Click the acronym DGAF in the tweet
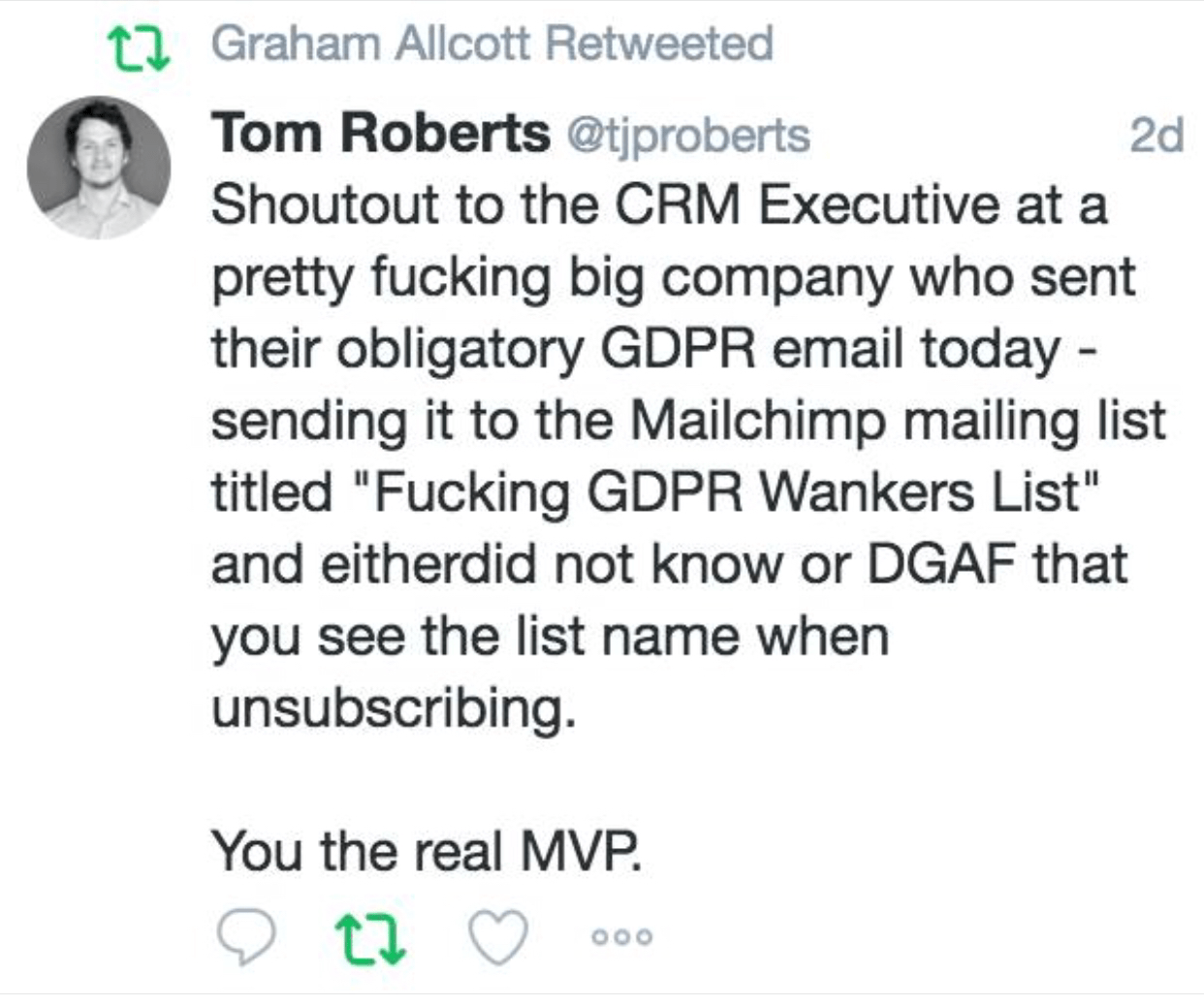This screenshot has width=1204, height=1006. coord(938,564)
